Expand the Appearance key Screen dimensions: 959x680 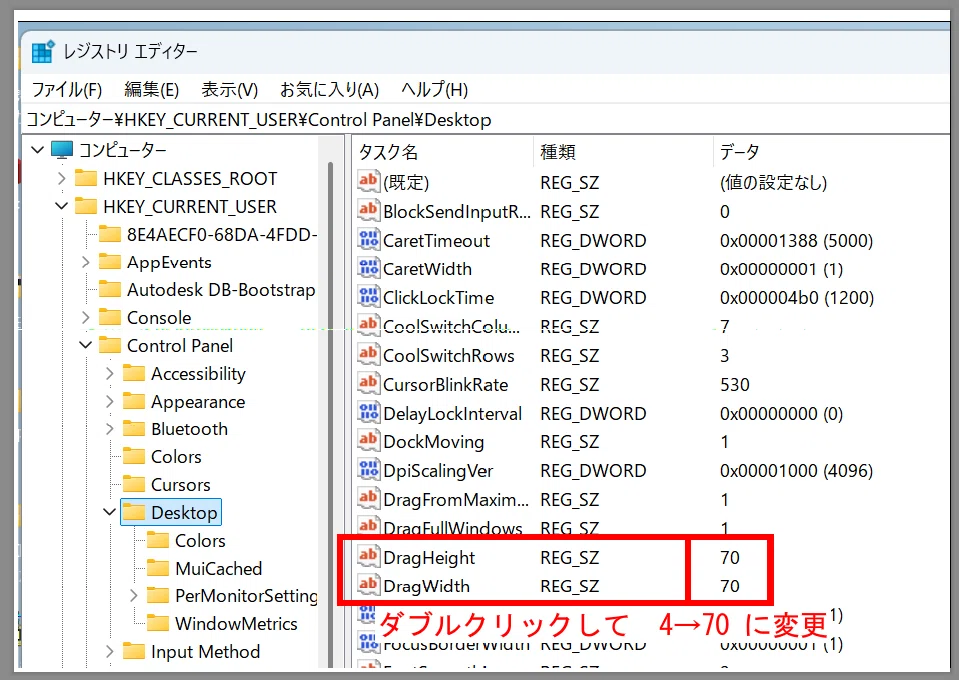click(x=109, y=402)
